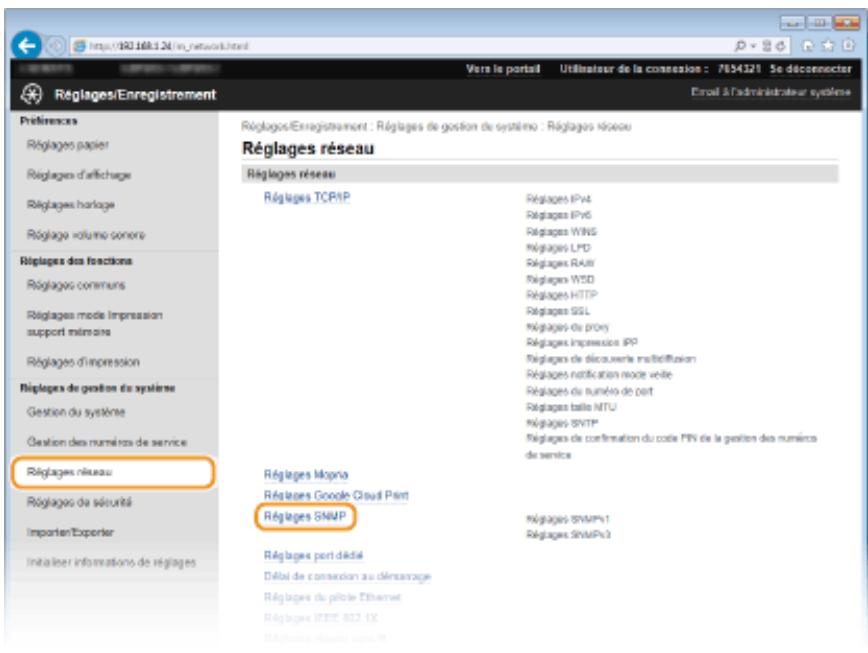Viewport: 868px width, 653px height.
Task: Open Réglages d'impression in the sidebar
Action: tap(83, 362)
